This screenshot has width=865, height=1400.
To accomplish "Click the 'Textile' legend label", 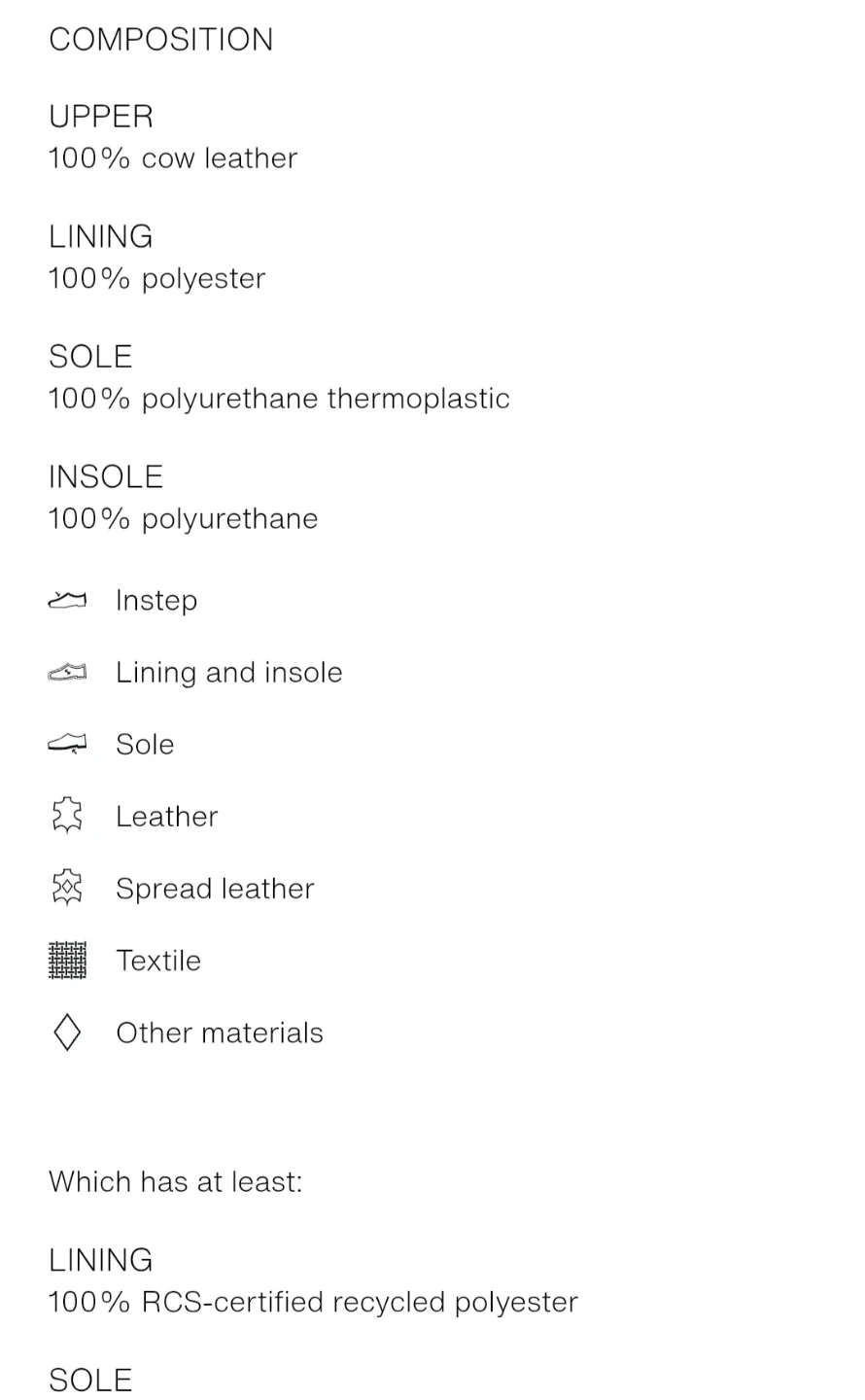I will click(158, 961).
